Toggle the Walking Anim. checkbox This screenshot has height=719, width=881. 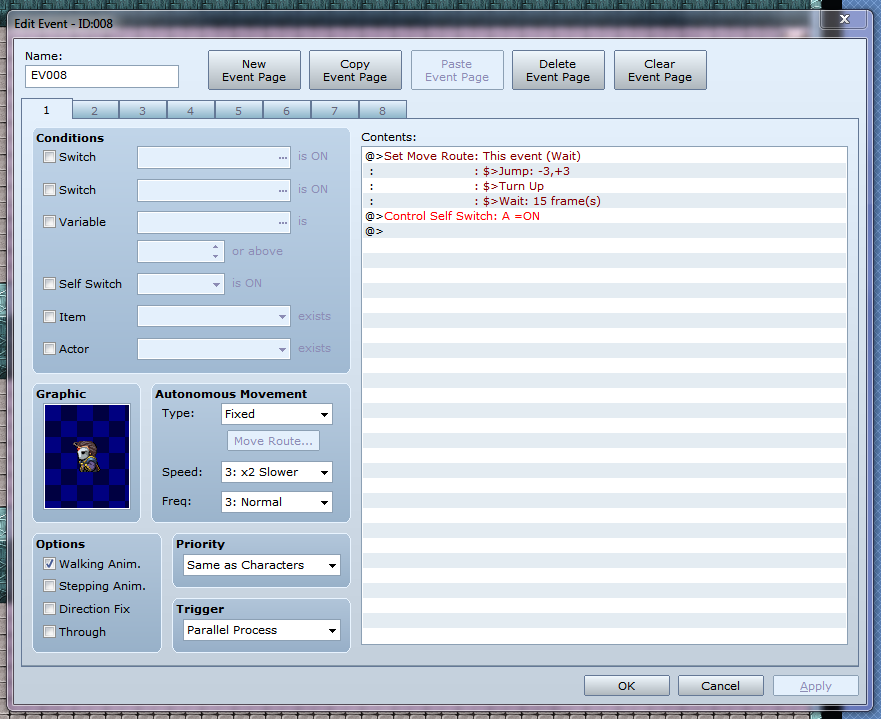point(49,563)
